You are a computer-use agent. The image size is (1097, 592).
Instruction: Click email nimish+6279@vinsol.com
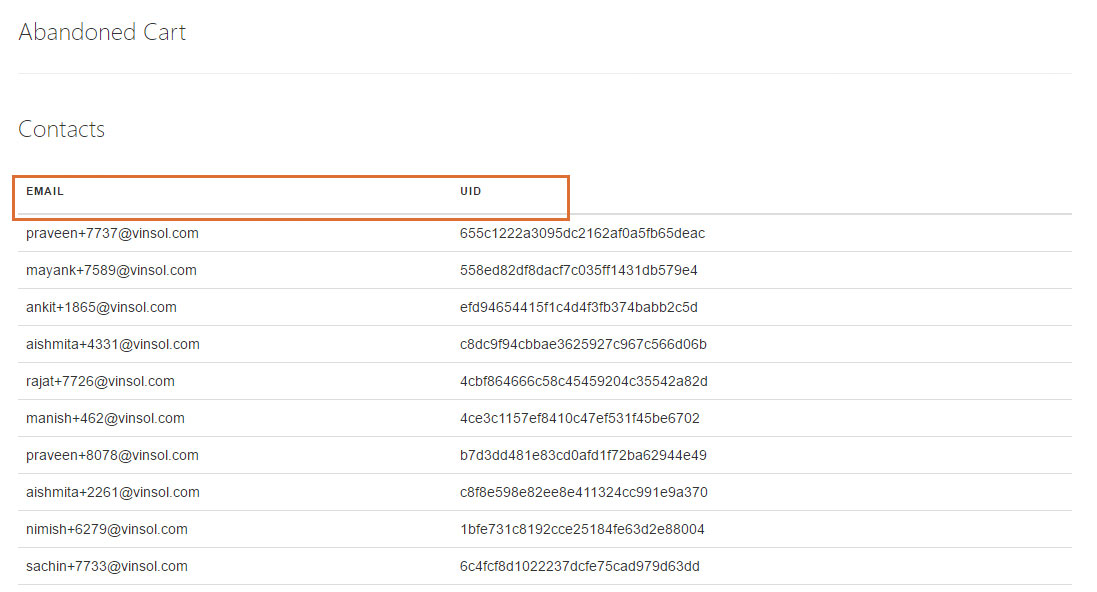(106, 530)
